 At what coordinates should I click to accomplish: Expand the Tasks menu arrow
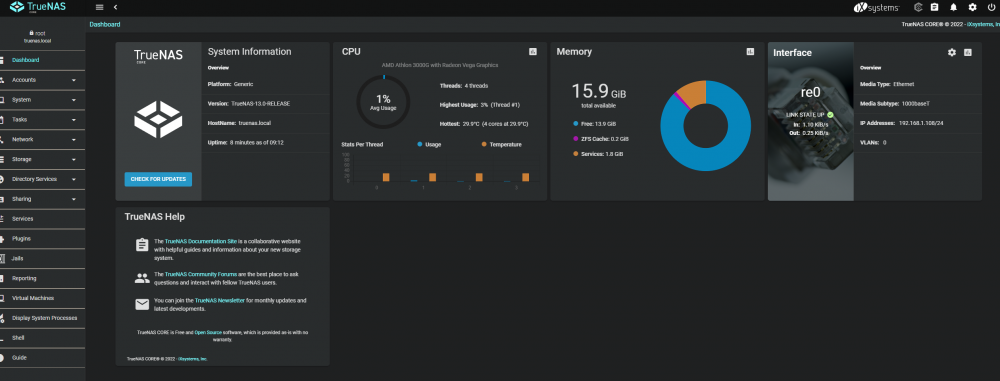74,120
